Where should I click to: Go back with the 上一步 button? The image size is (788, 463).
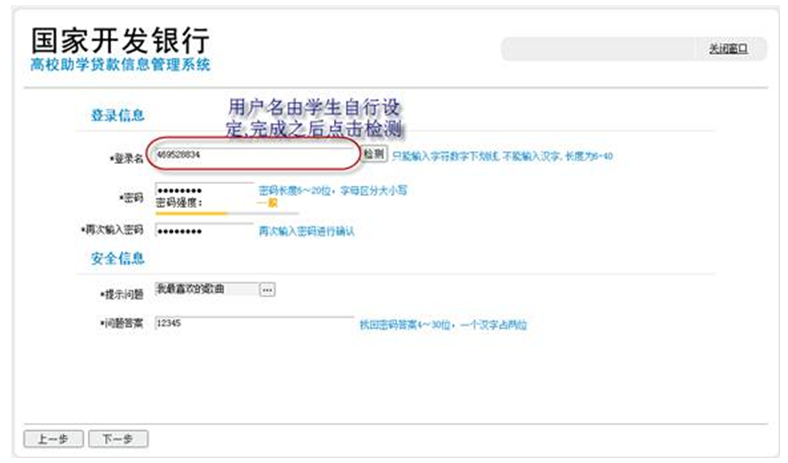tap(51, 438)
